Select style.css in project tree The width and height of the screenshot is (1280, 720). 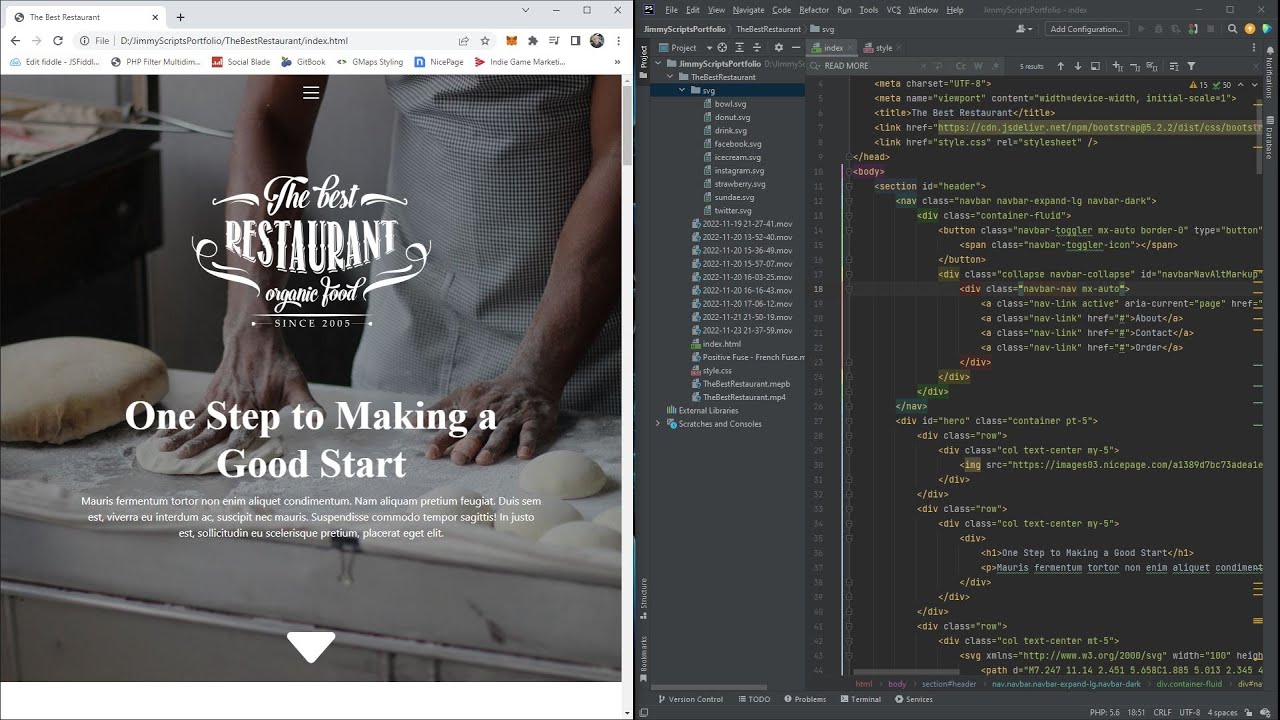(716, 370)
